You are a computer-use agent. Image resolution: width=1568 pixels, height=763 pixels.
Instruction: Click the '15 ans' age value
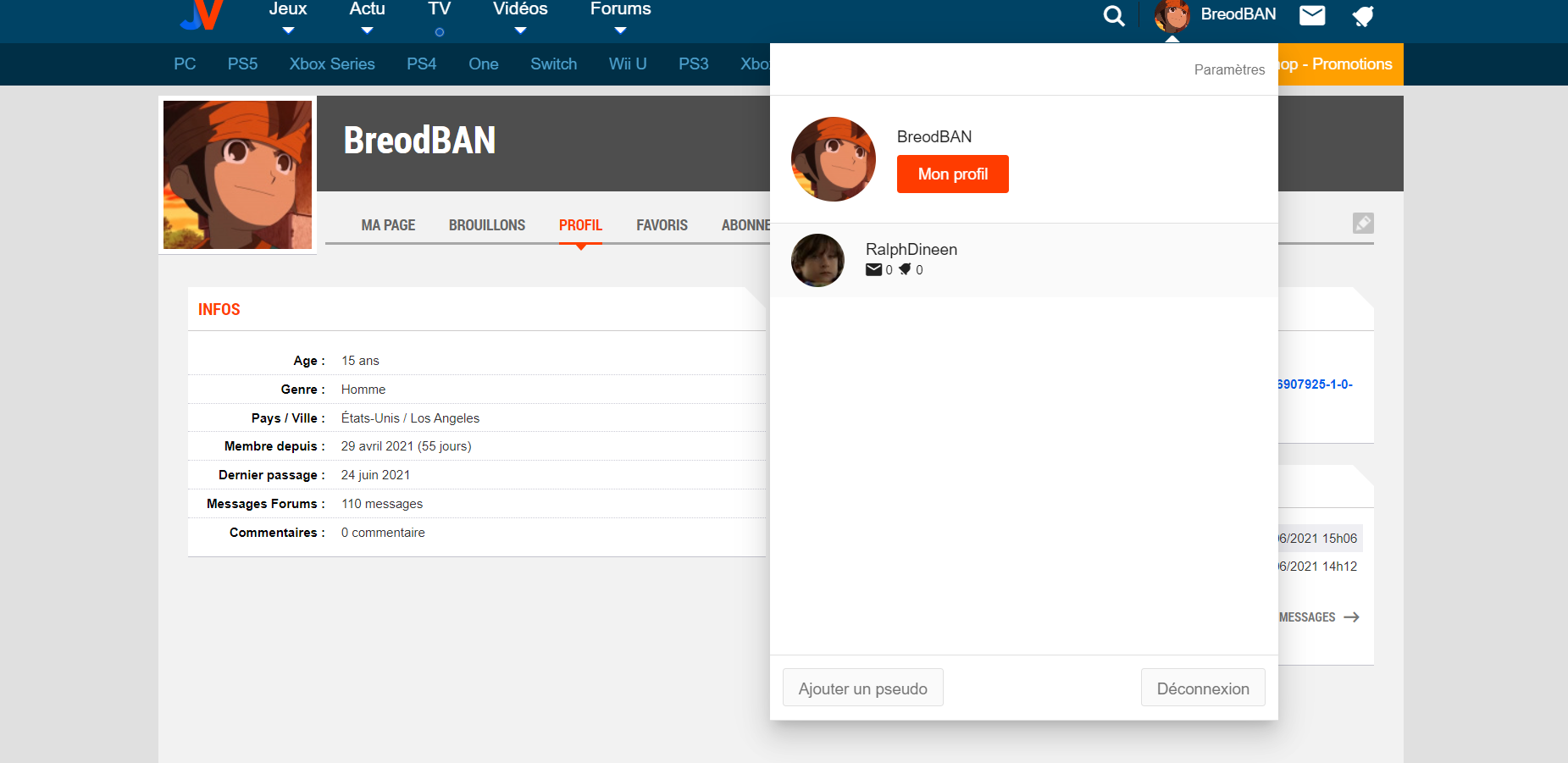click(360, 361)
